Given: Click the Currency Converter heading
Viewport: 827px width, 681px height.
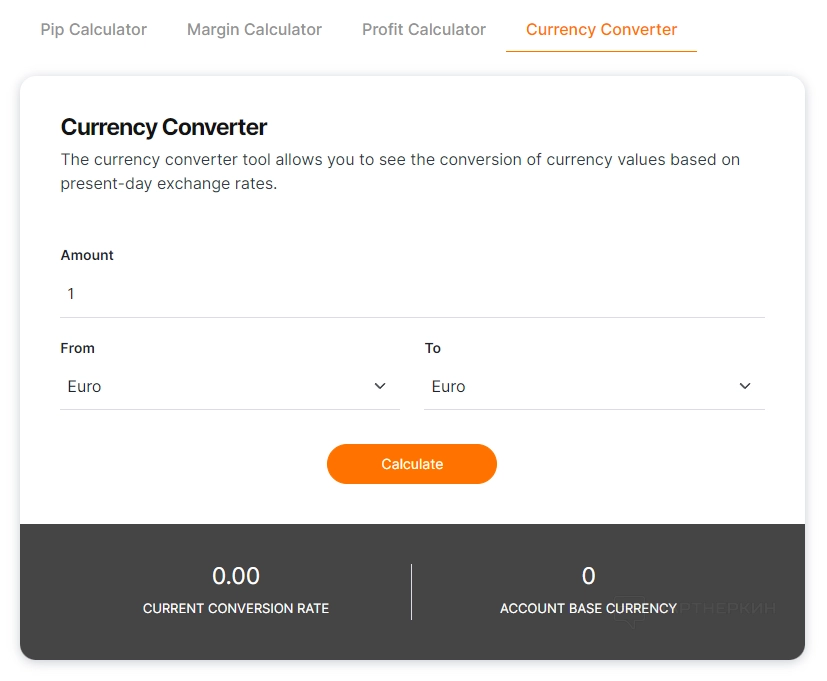Looking at the screenshot, I should [164, 127].
